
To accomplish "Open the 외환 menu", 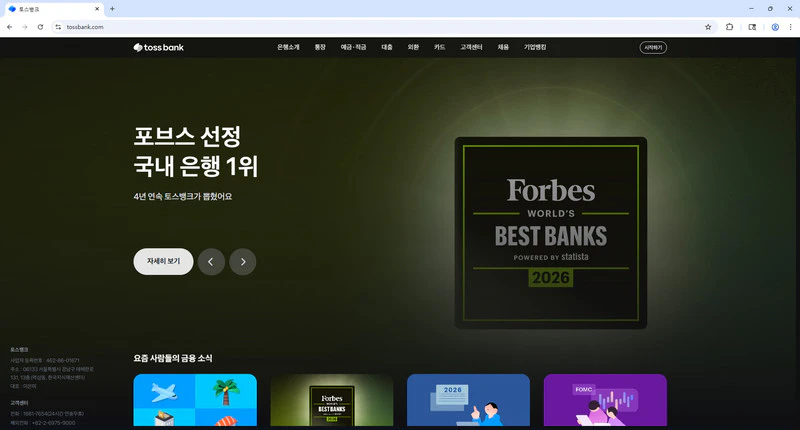I will pyautogui.click(x=413, y=47).
